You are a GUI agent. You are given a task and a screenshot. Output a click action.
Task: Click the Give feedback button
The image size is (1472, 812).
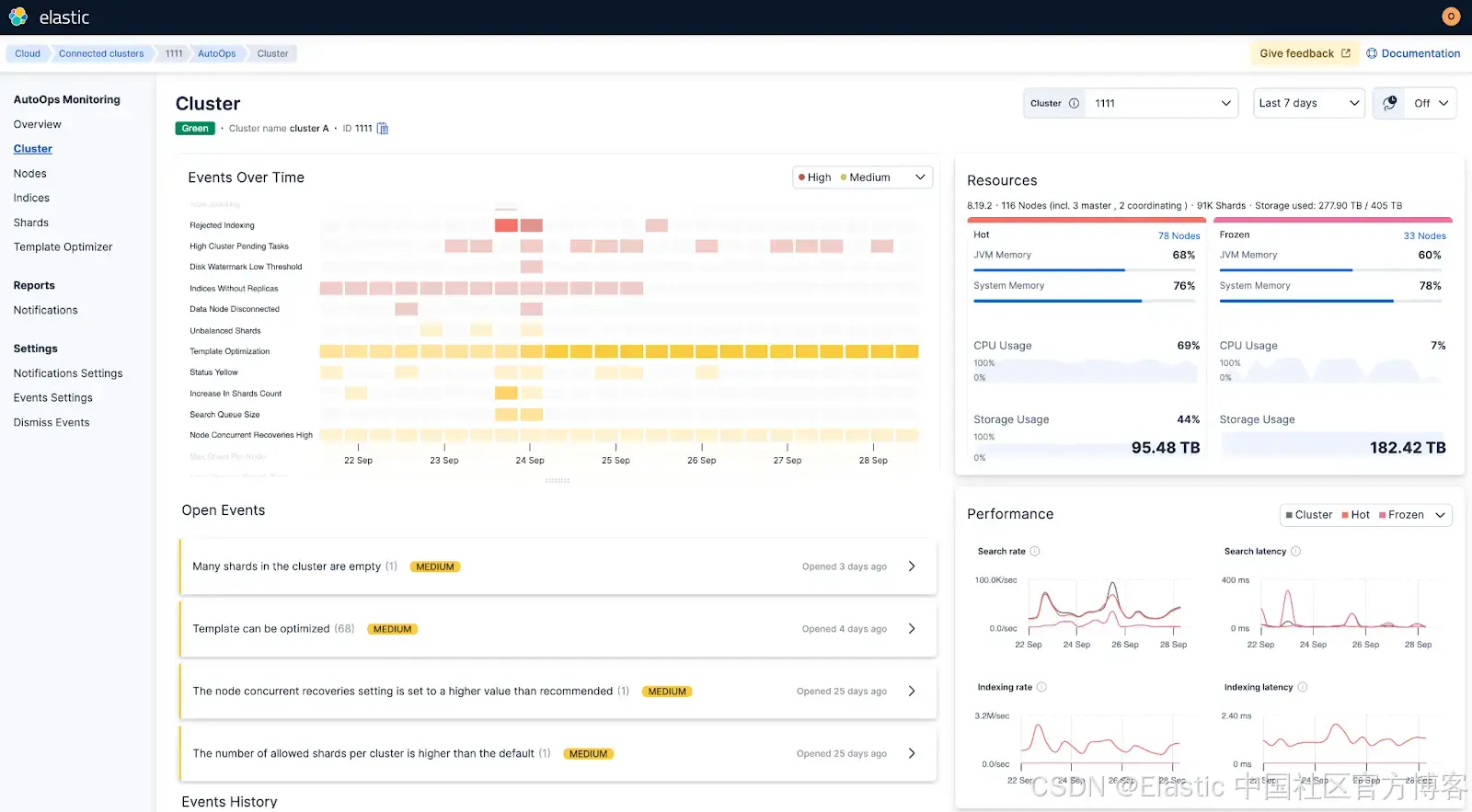tap(1305, 53)
